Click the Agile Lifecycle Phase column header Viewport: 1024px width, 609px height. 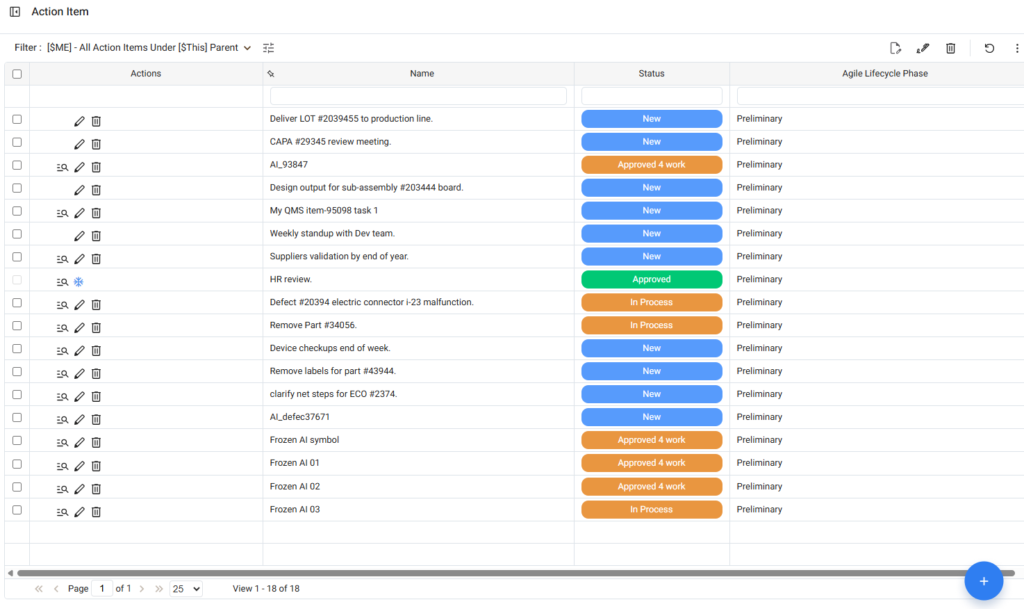(x=872, y=74)
